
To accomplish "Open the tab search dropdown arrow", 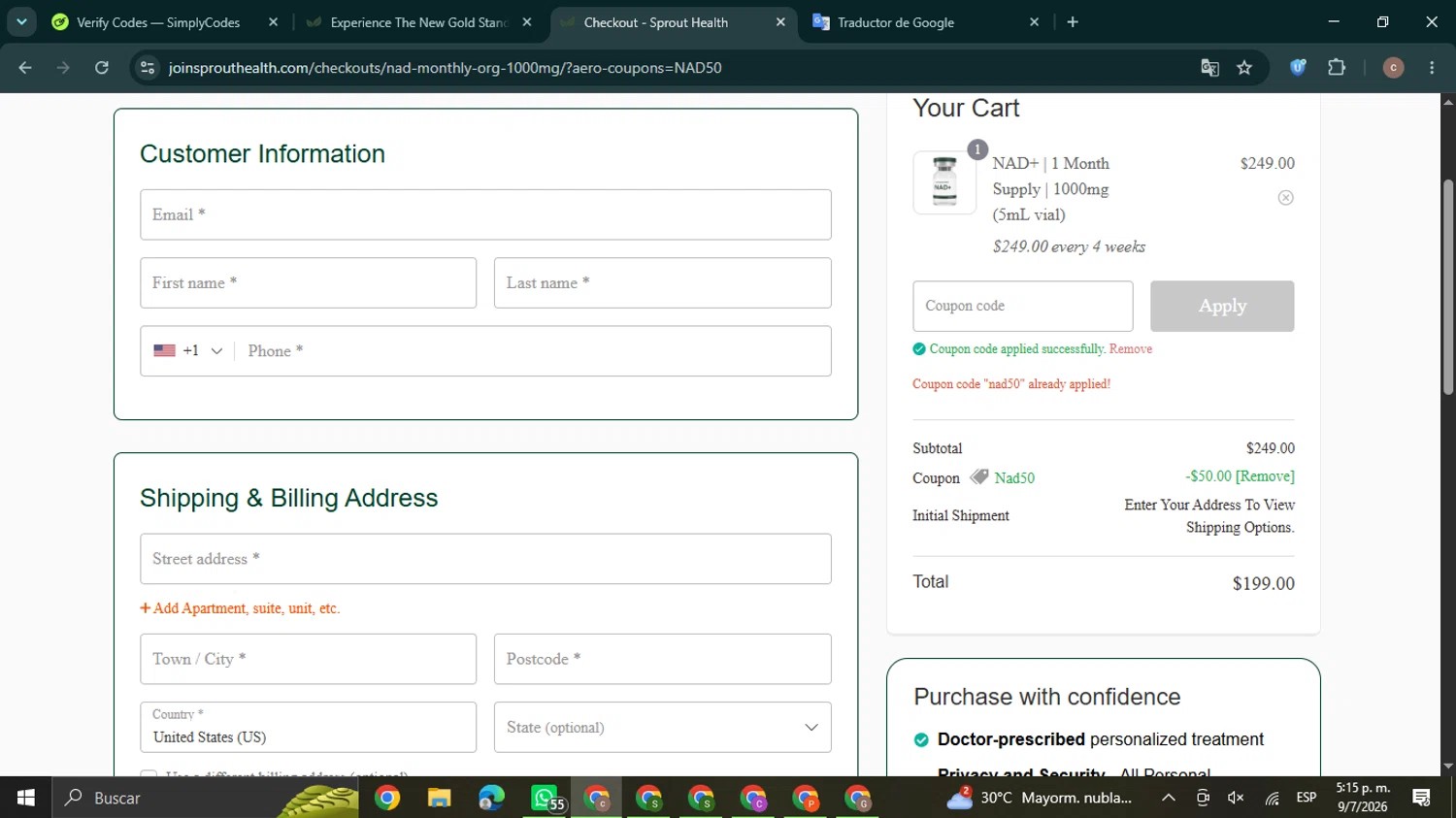I will click(x=21, y=22).
